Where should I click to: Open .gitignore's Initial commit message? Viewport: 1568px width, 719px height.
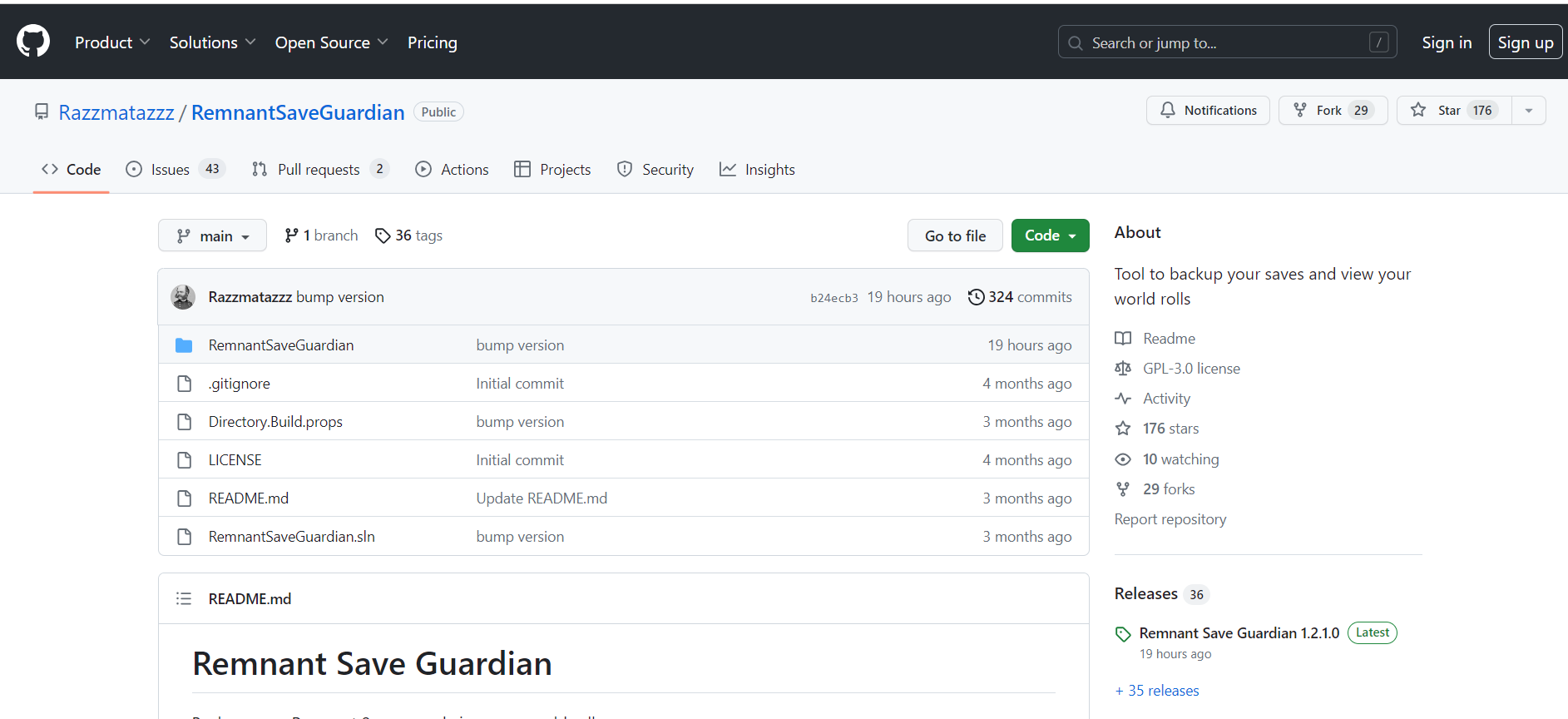click(520, 384)
